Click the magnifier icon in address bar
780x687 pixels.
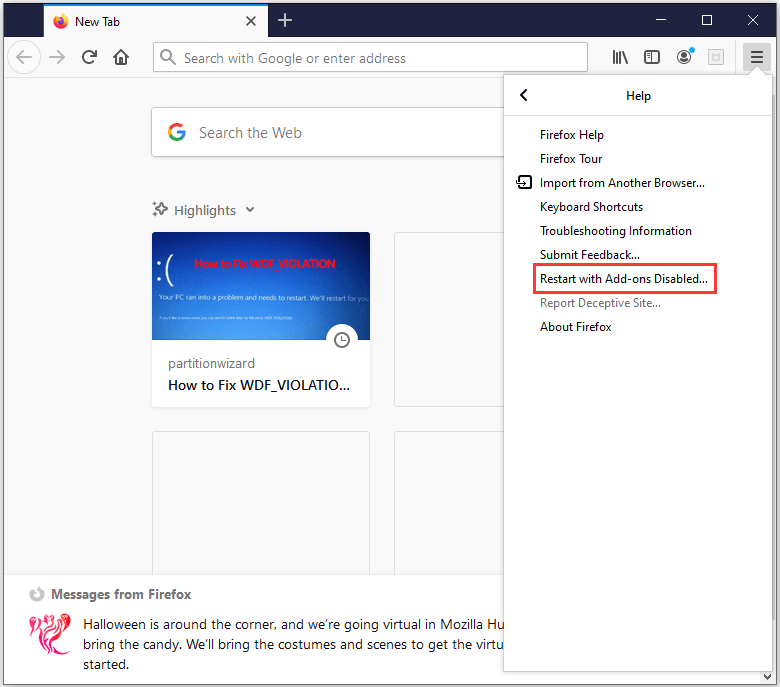[168, 57]
